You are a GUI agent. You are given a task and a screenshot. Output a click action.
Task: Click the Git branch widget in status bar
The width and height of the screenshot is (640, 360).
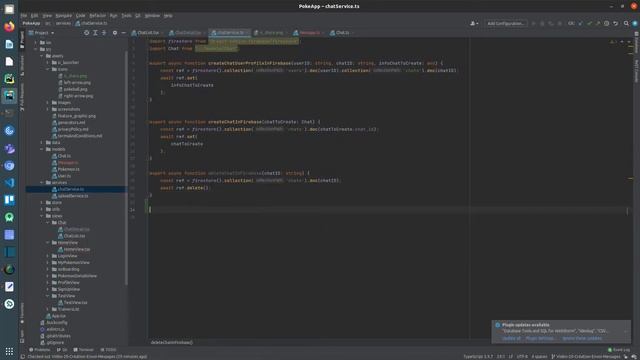click(x=586, y=357)
